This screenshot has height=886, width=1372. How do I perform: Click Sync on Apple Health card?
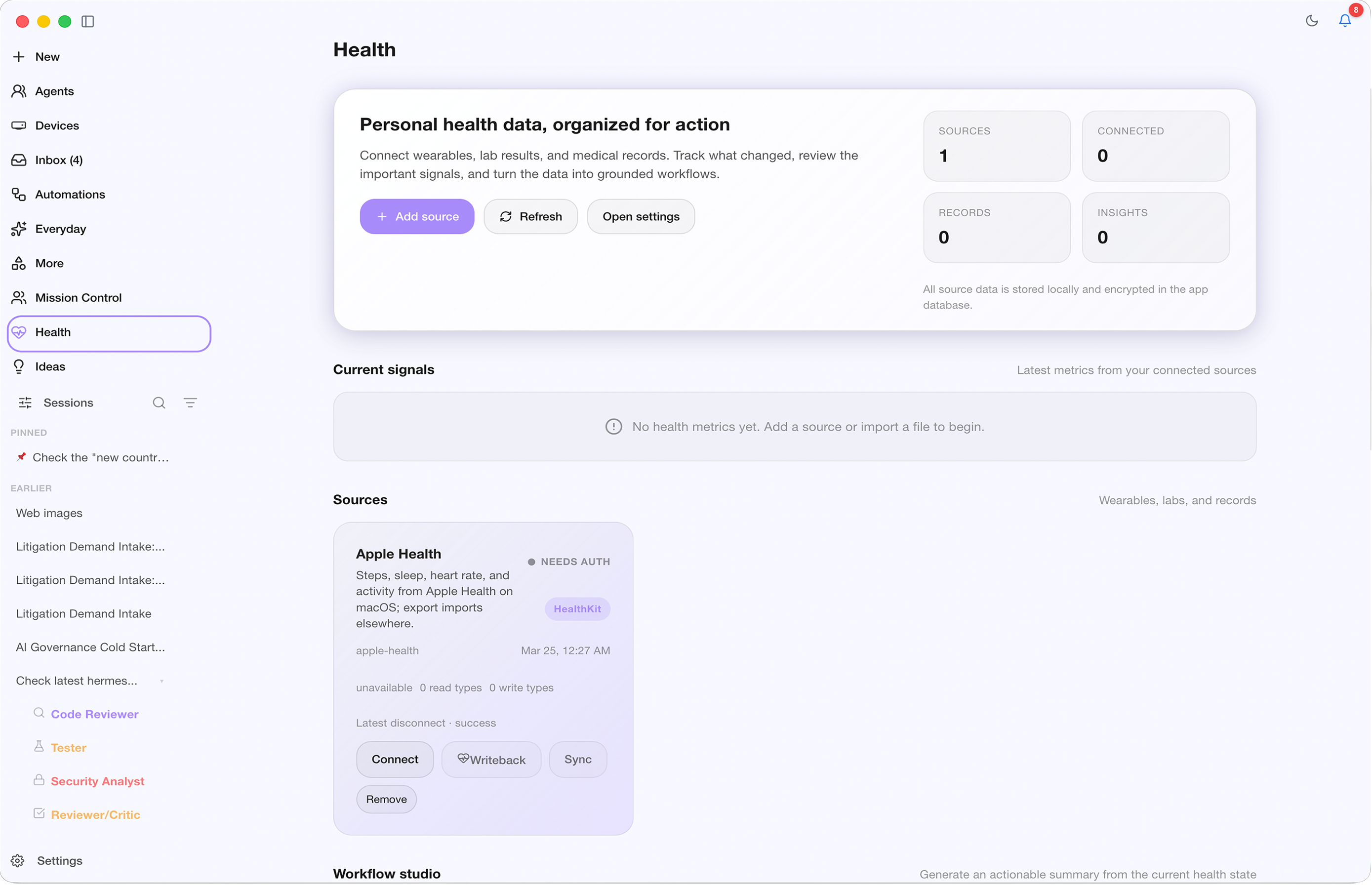[x=577, y=760]
